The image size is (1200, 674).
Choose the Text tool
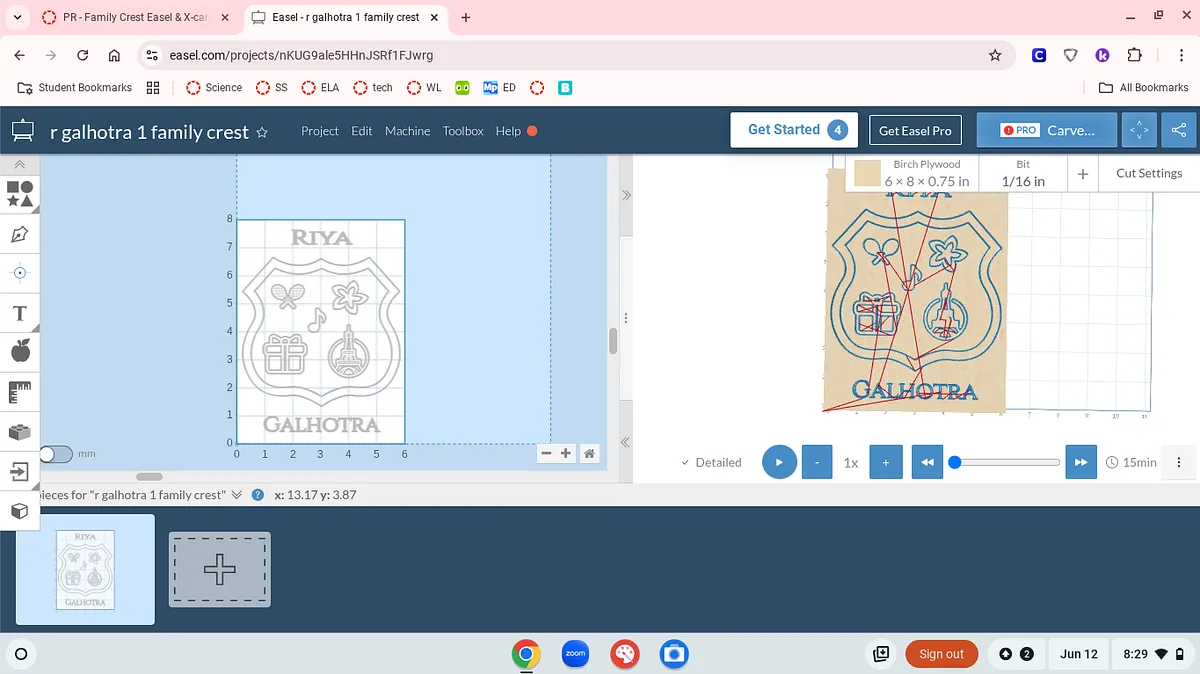coord(20,313)
